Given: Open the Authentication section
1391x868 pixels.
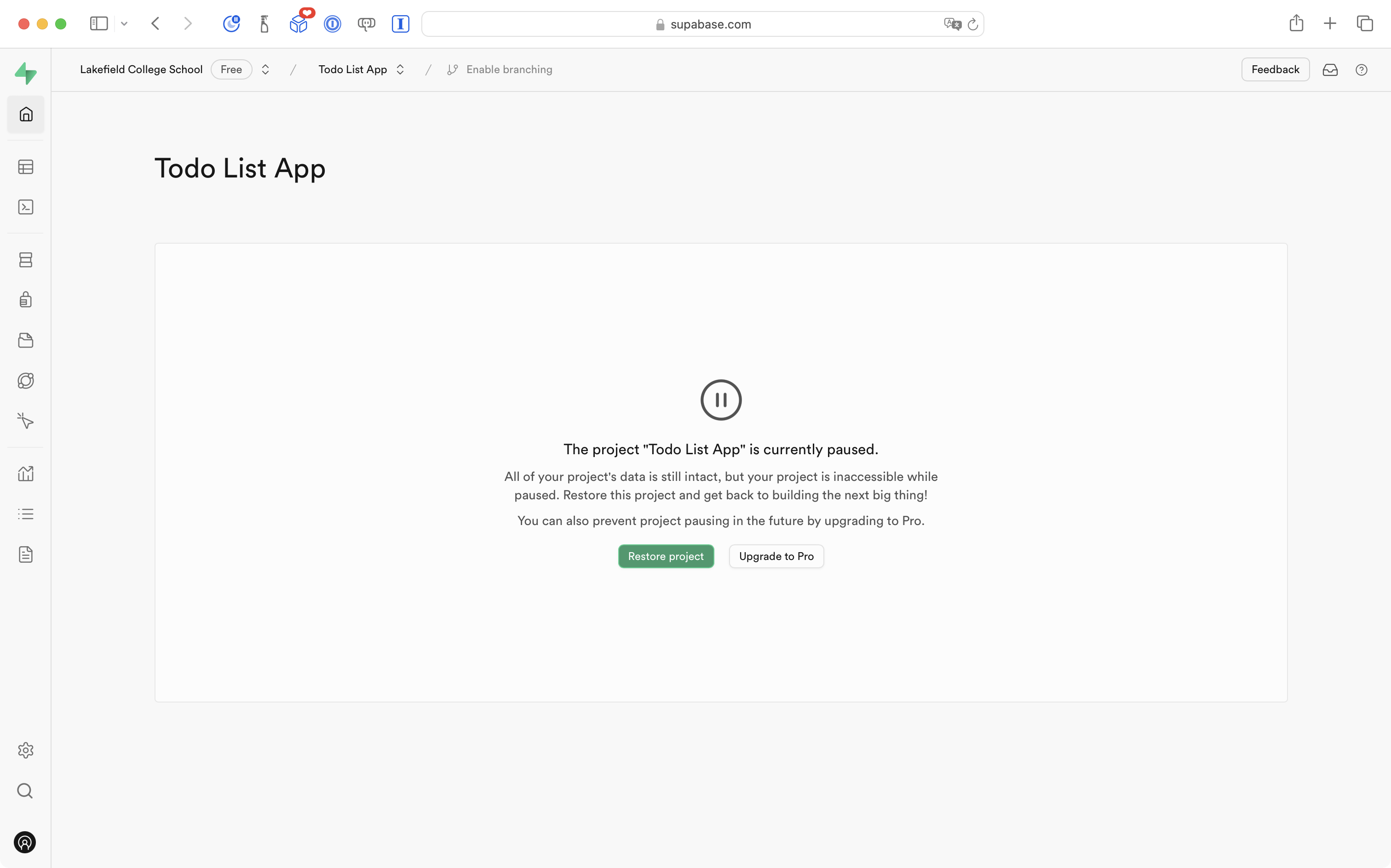Looking at the screenshot, I should tap(26, 299).
